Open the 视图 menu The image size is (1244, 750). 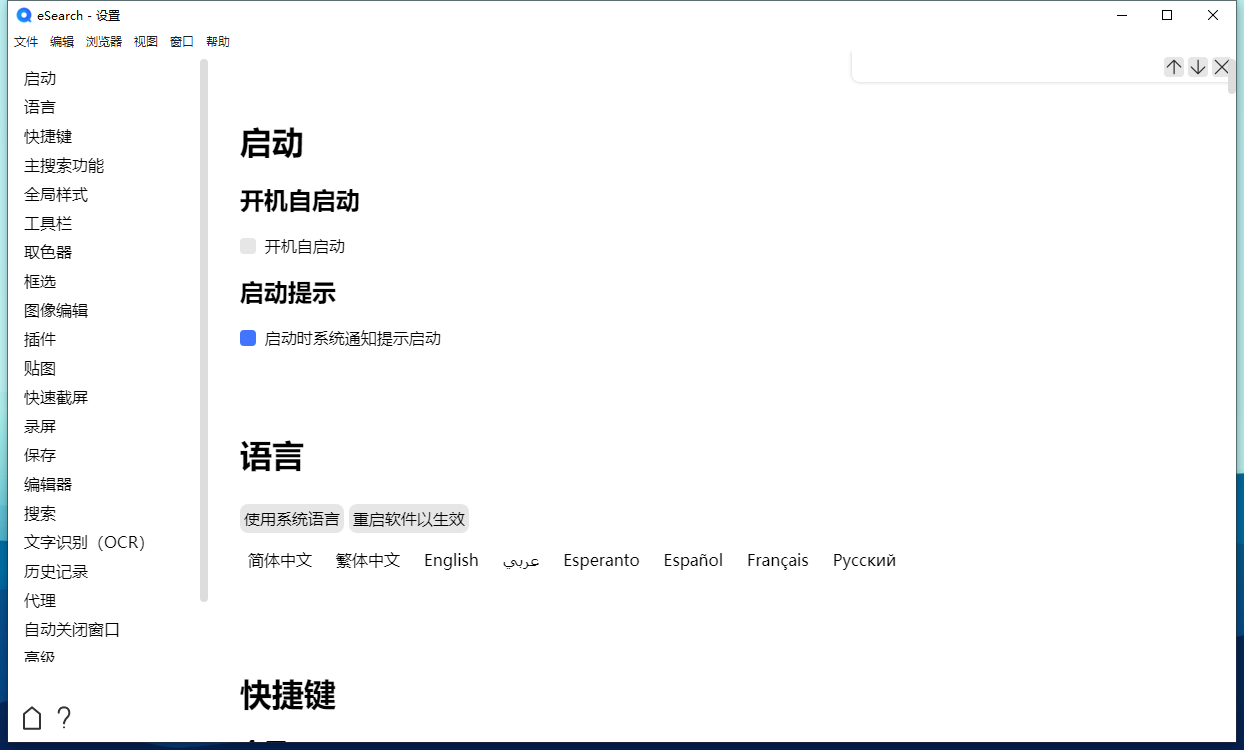[x=145, y=41]
